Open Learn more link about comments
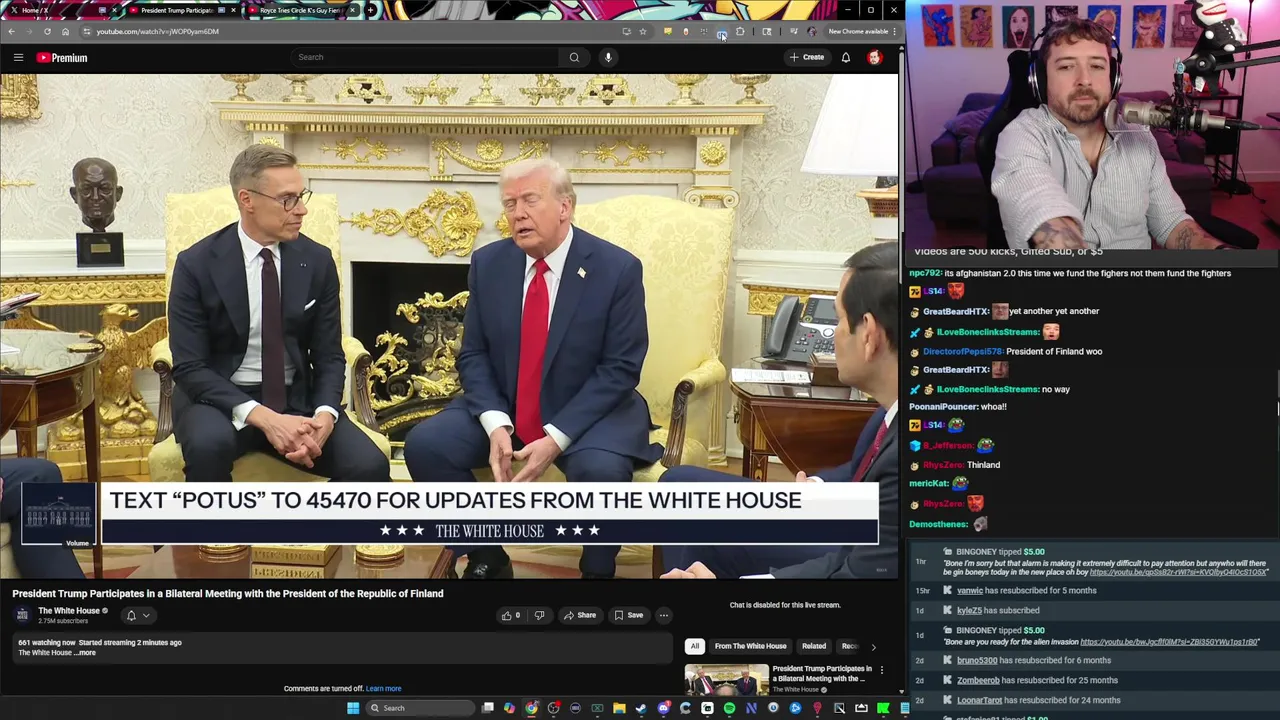Viewport: 1280px width, 720px height. coord(384,688)
